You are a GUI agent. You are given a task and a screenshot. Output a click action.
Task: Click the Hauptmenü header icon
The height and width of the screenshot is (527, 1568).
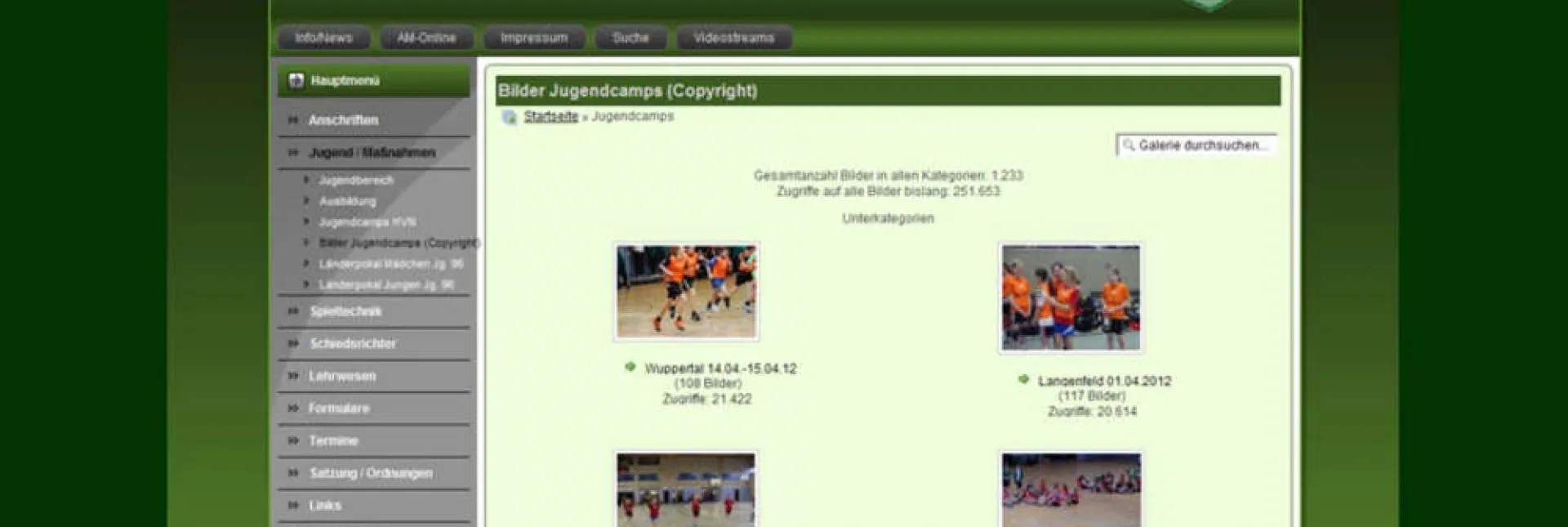296,81
